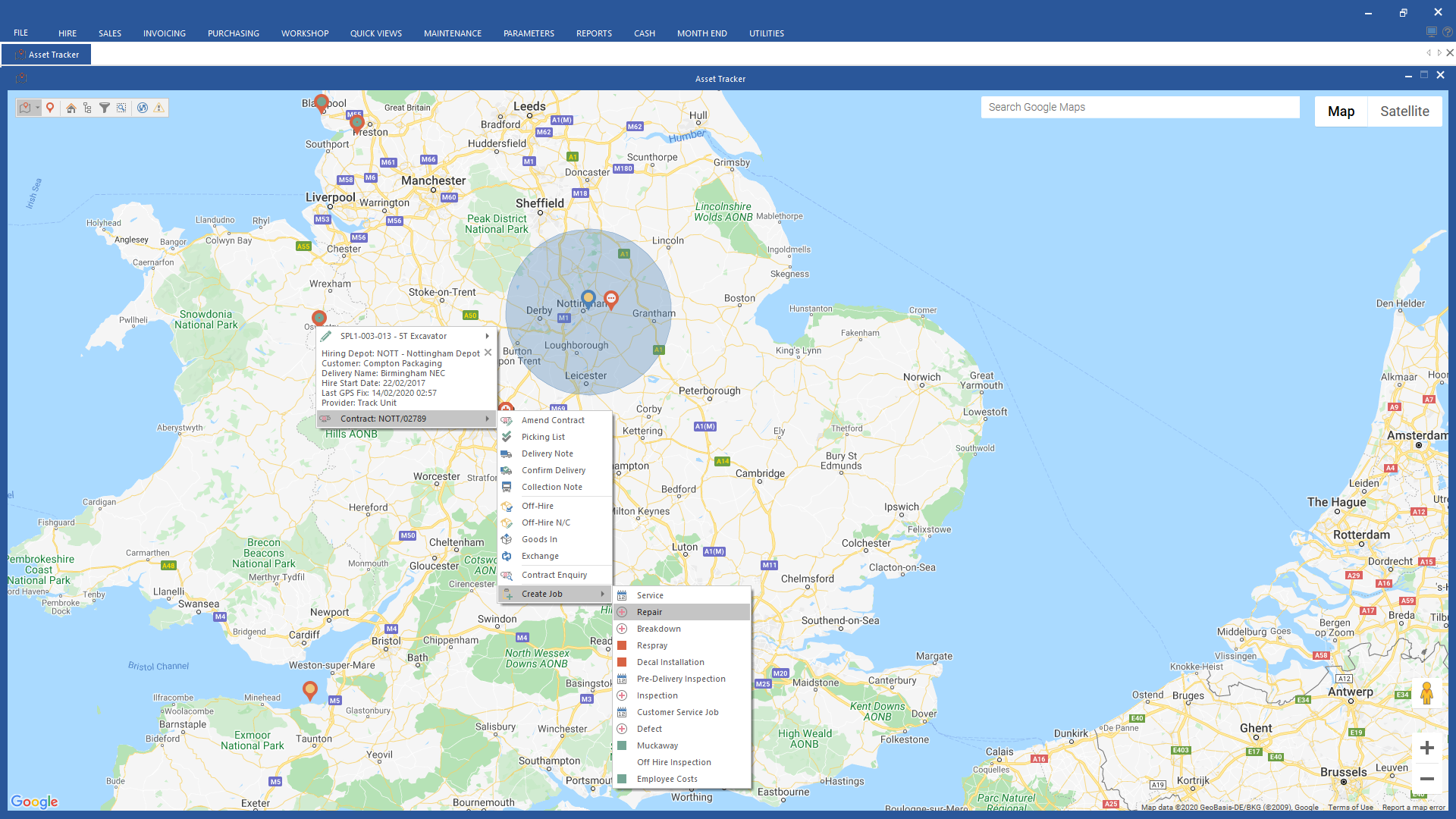Zoom out with the minus button
The image size is (1456, 819).
tap(1426, 779)
